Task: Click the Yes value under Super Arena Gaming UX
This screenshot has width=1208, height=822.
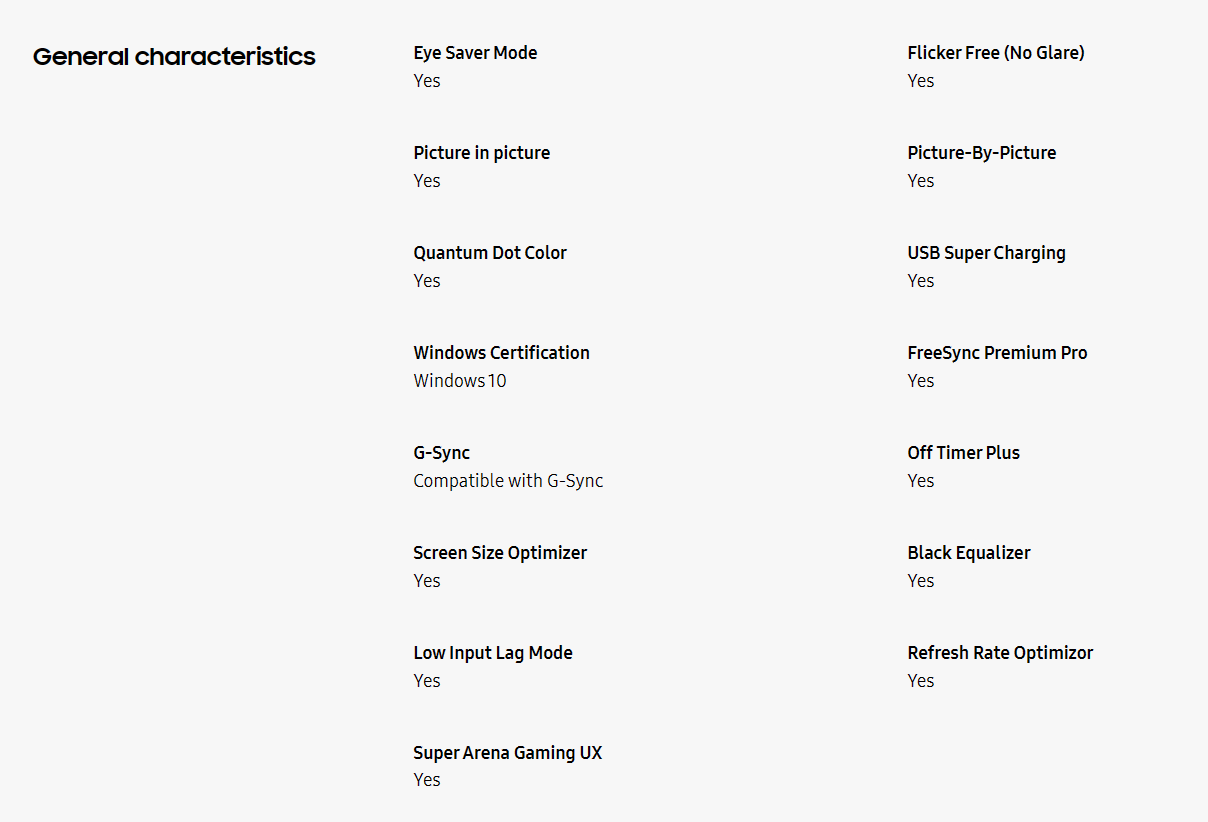Action: (426, 780)
